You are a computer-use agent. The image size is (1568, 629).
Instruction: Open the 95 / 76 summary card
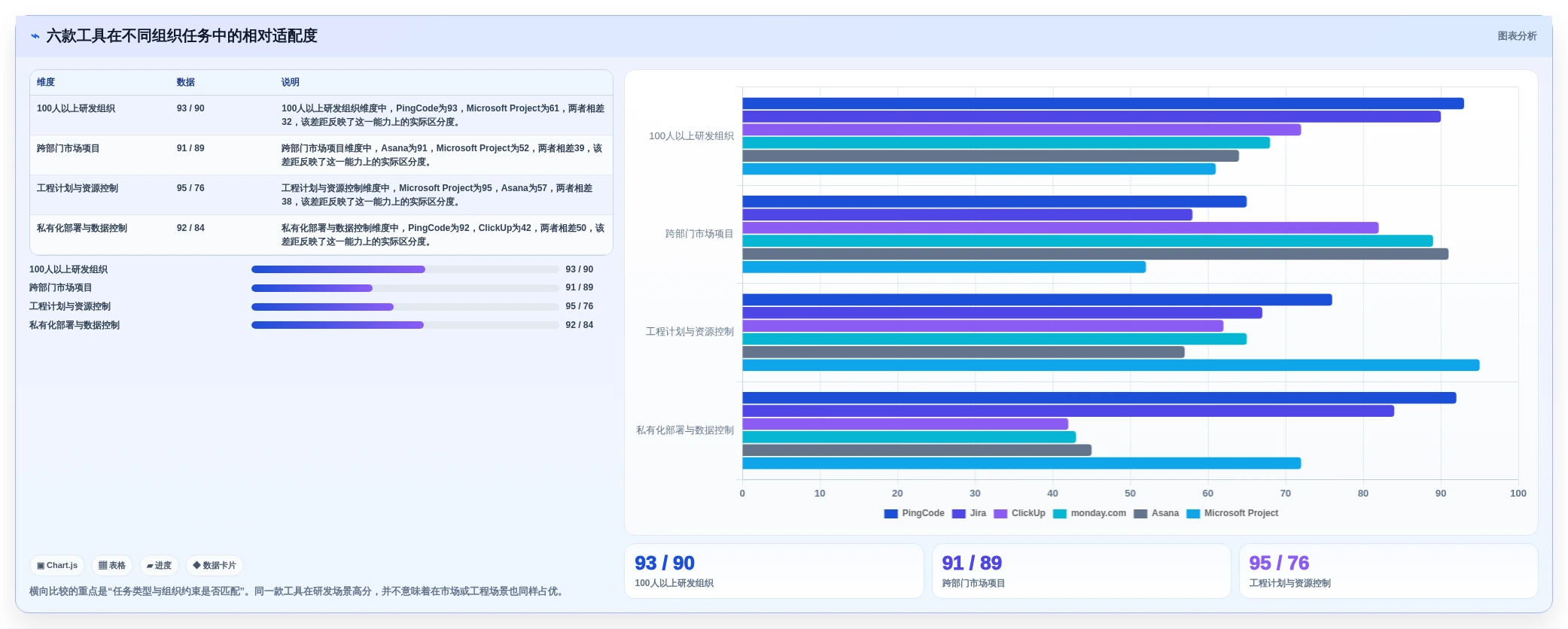(1388, 571)
